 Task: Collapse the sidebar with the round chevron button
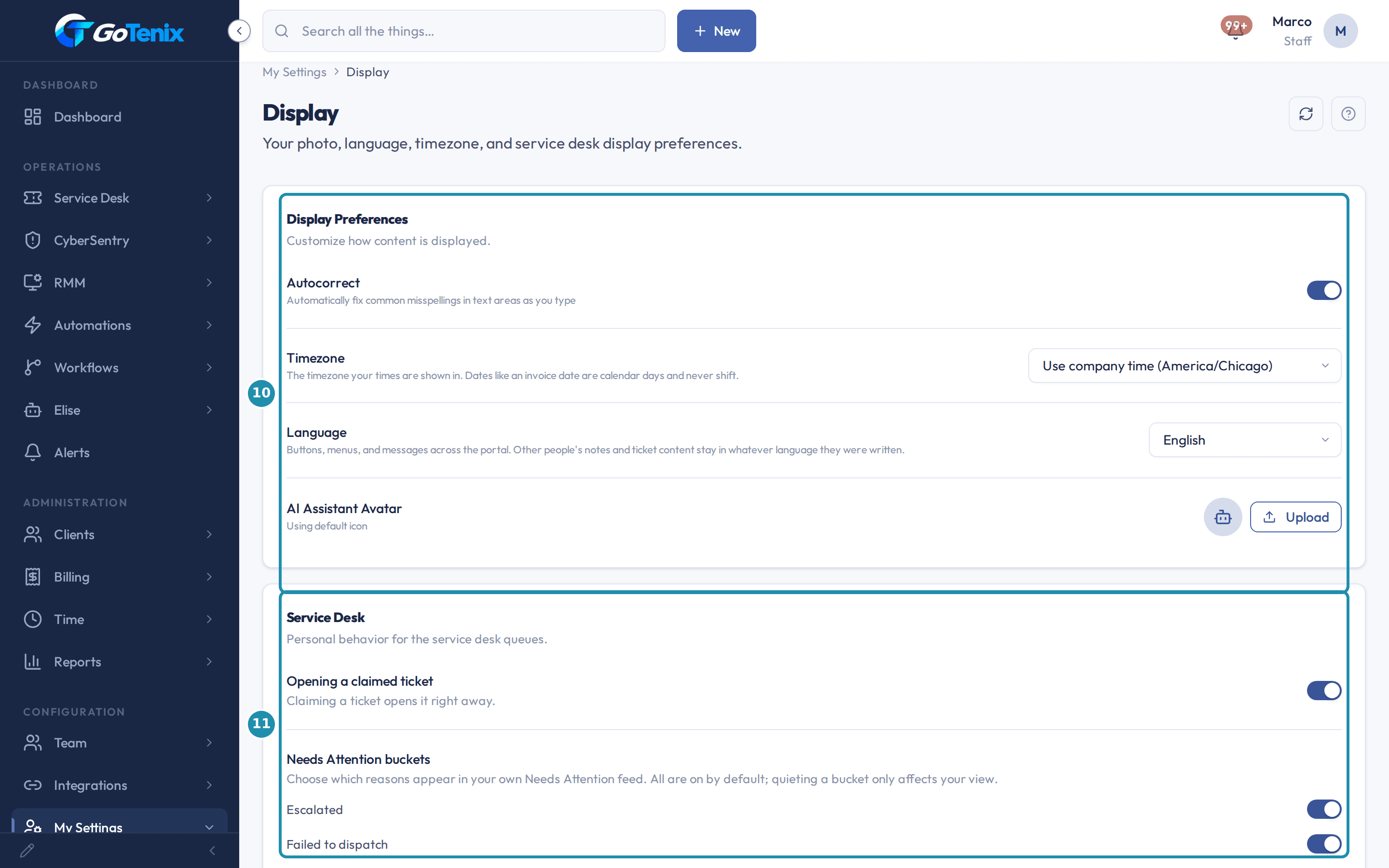coord(239,31)
